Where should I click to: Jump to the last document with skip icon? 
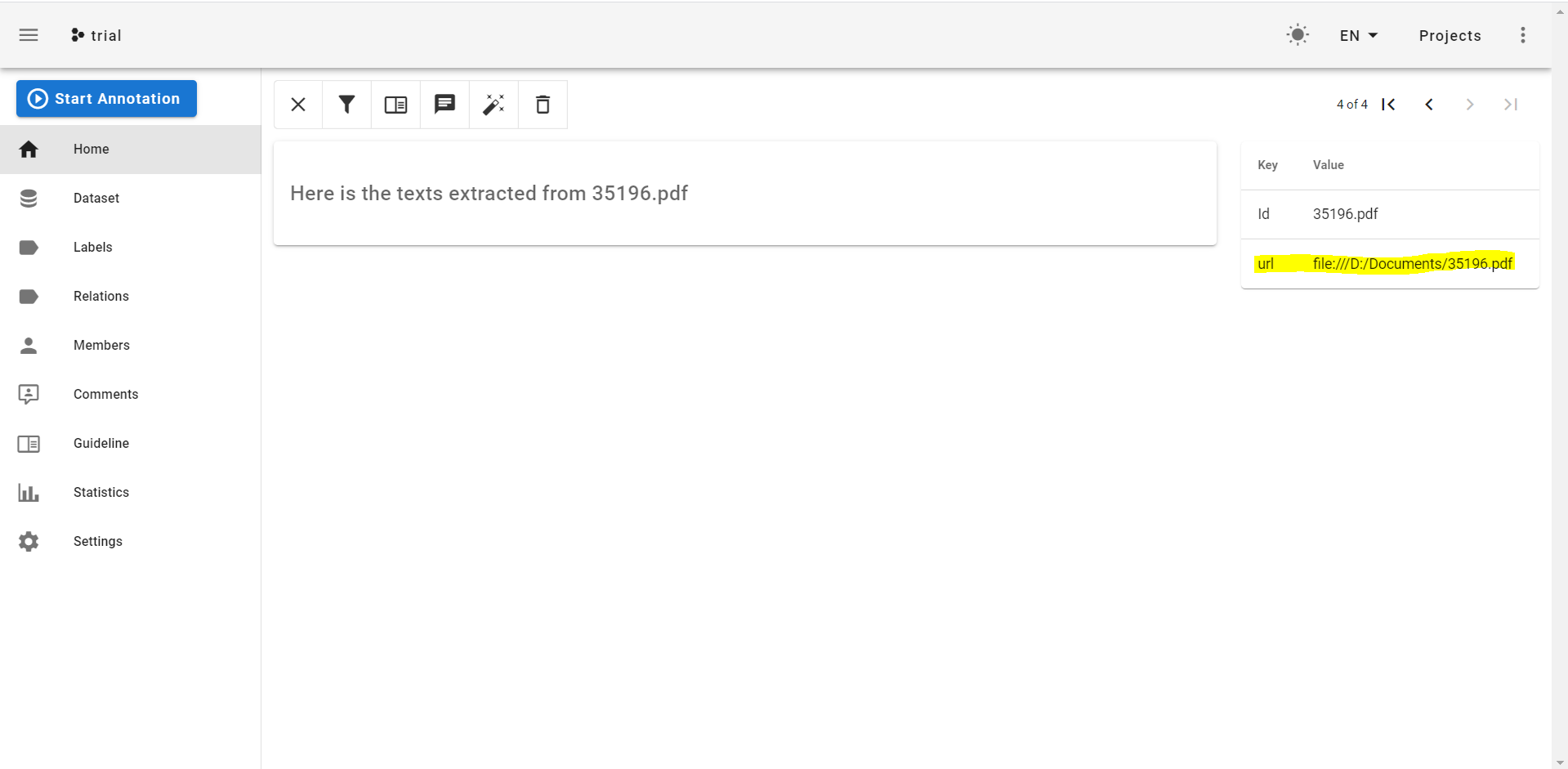pyautogui.click(x=1510, y=104)
